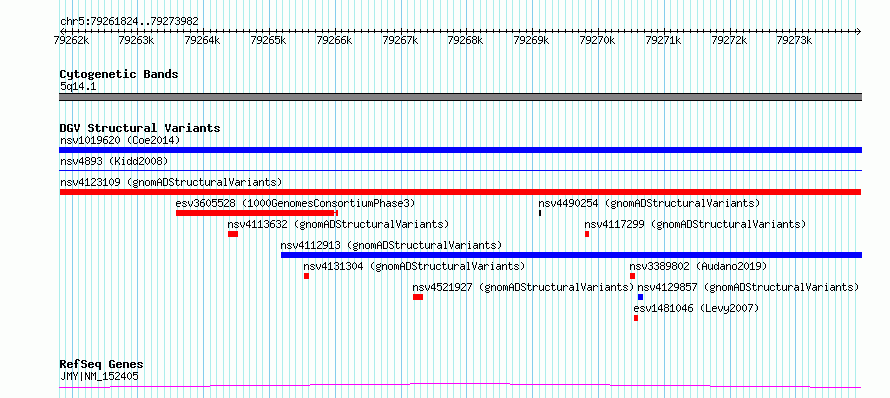The width and height of the screenshot is (890, 398).
Task: Click the 79265k ruler tick label
Action: pos(268,40)
